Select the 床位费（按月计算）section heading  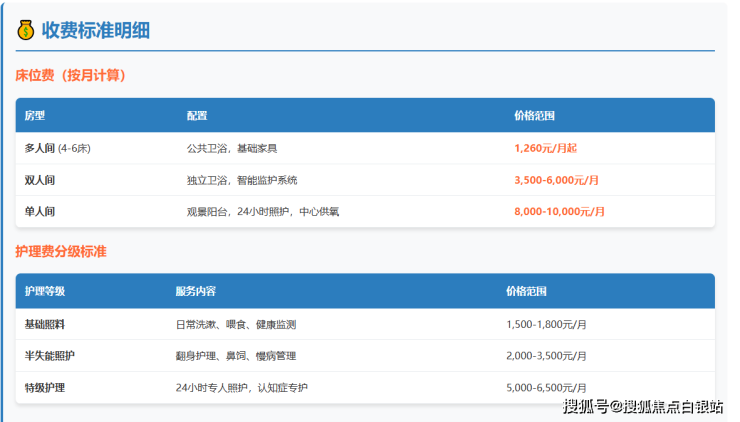[x=70, y=75]
